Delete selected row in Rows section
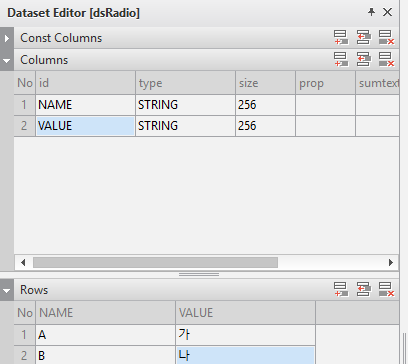Screen dimensions: 408x364 (x=386, y=289)
